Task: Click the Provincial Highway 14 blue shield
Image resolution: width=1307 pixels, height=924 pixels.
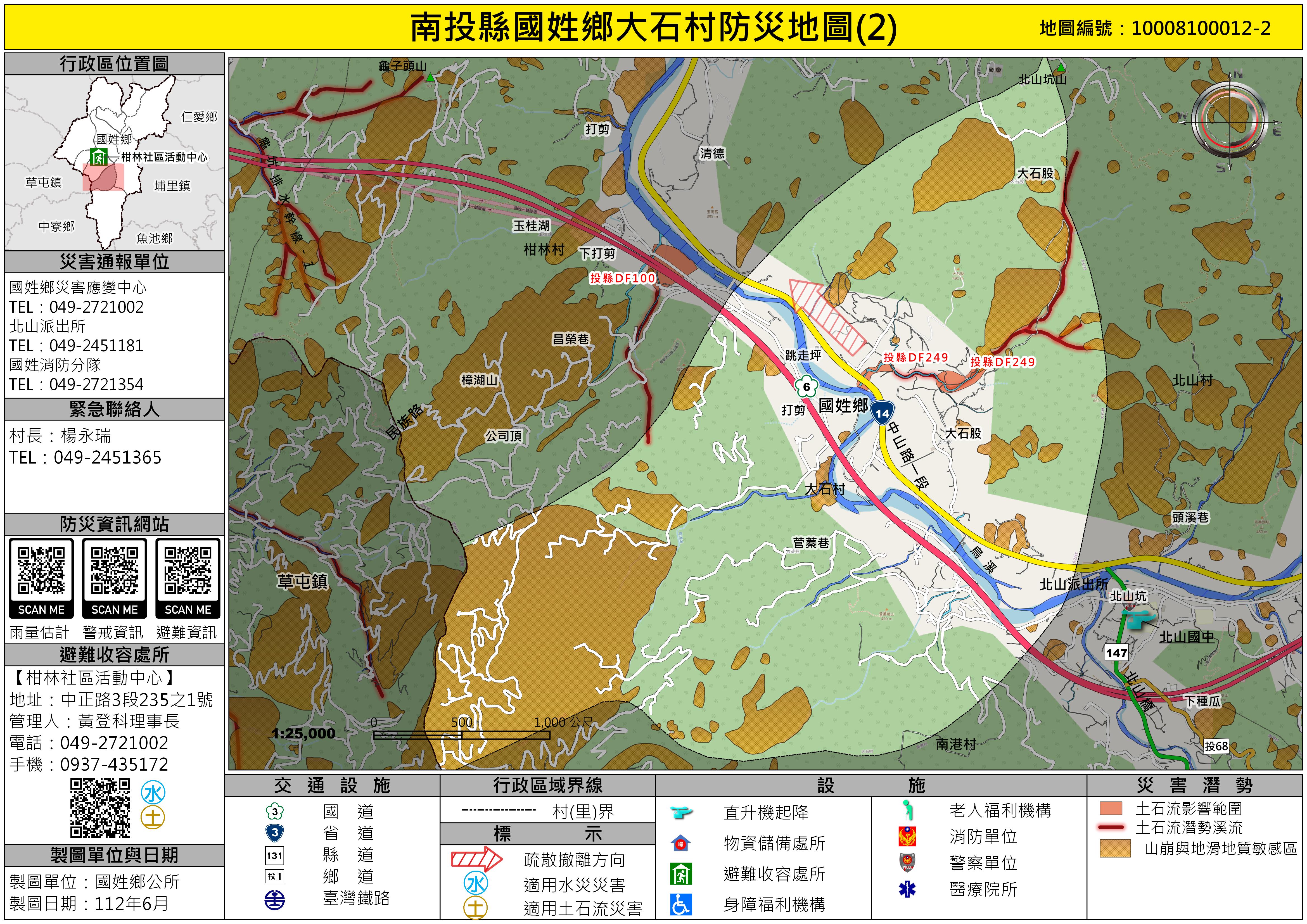Action: click(882, 413)
